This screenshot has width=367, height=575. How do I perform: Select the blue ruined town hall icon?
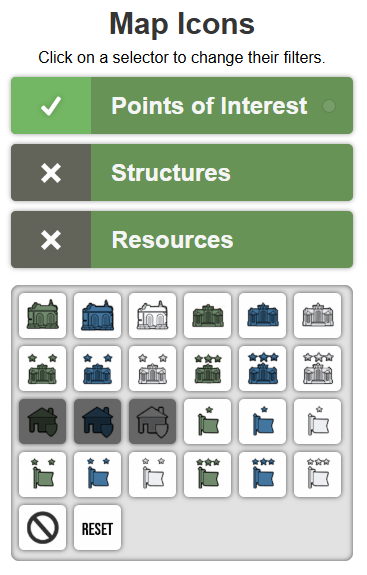tap(98, 315)
